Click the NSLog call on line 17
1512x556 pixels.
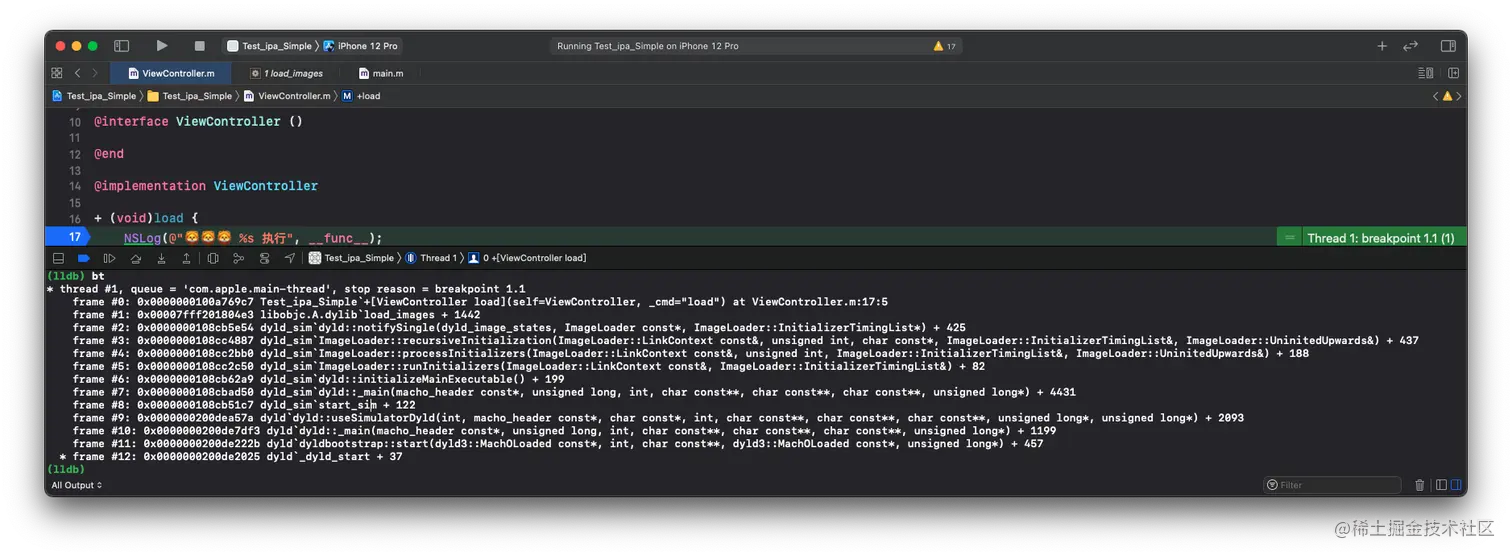tap(253, 238)
